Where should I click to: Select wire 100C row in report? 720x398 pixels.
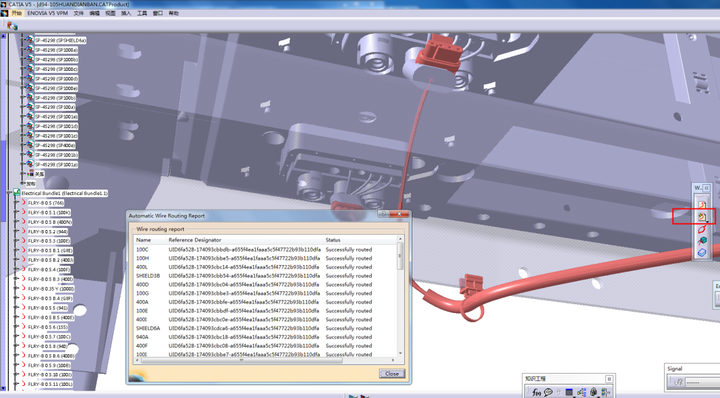pyautogui.click(x=265, y=250)
